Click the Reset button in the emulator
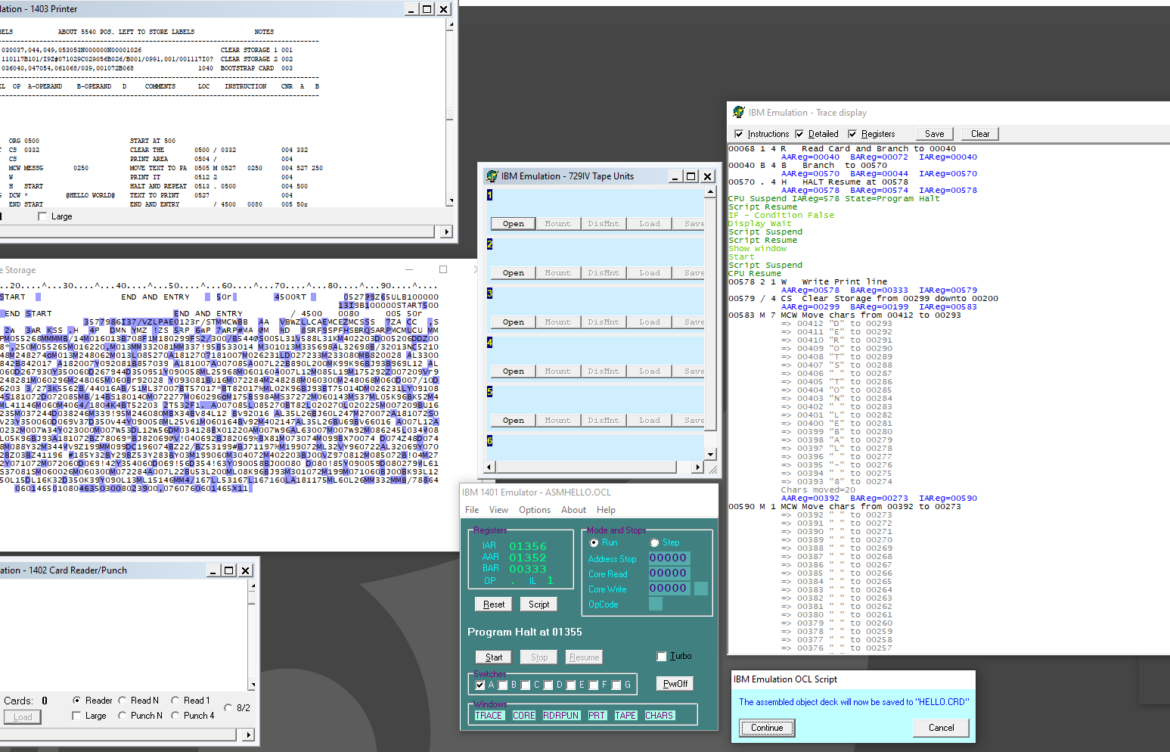This screenshot has width=1170, height=752. pos(493,604)
